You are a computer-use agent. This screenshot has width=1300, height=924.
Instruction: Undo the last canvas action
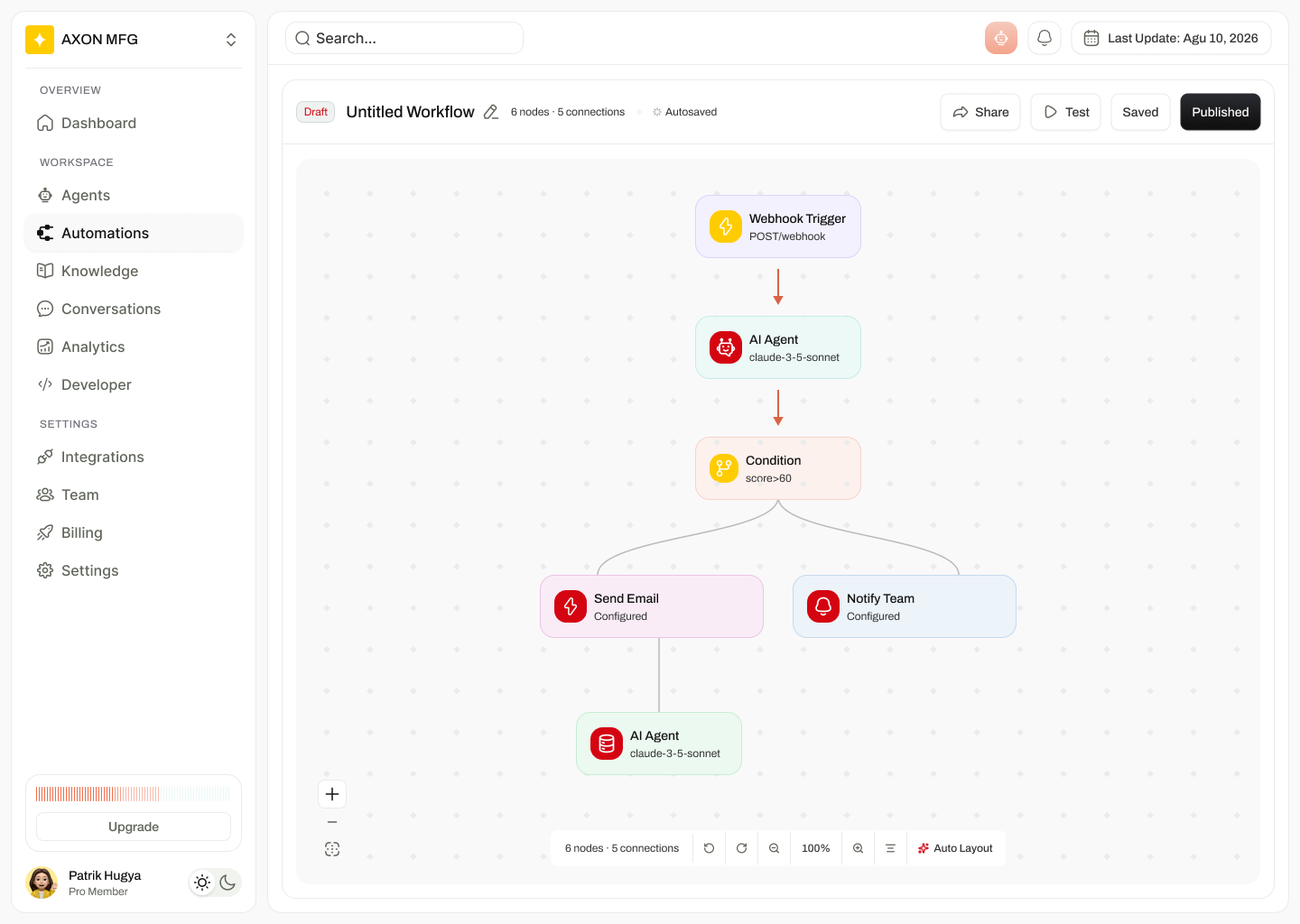(709, 848)
